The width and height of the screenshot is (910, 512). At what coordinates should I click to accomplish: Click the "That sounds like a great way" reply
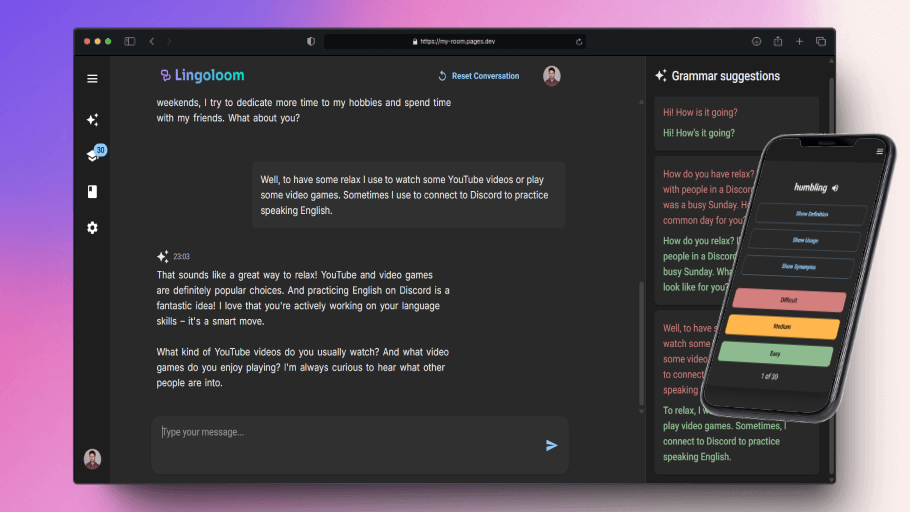pyautogui.click(x=302, y=298)
